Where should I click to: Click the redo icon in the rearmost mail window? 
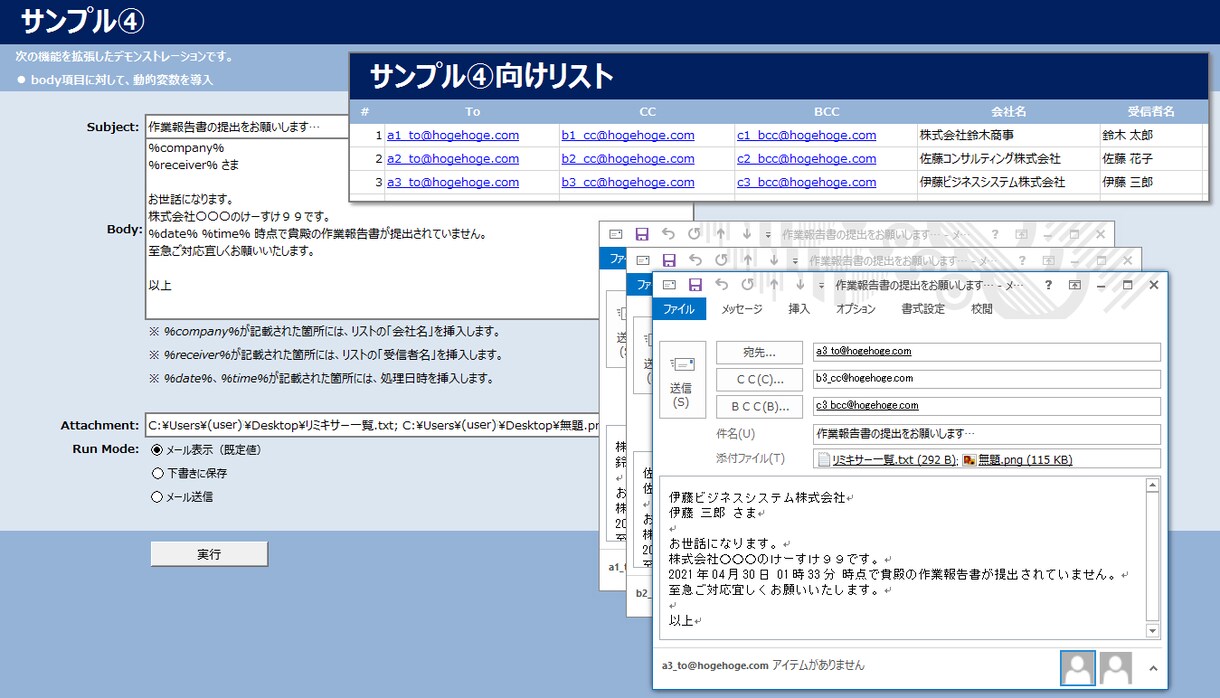694,234
